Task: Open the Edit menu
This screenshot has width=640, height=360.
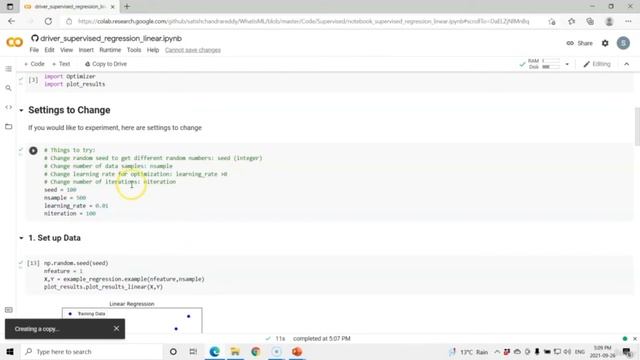Action: click(49, 50)
